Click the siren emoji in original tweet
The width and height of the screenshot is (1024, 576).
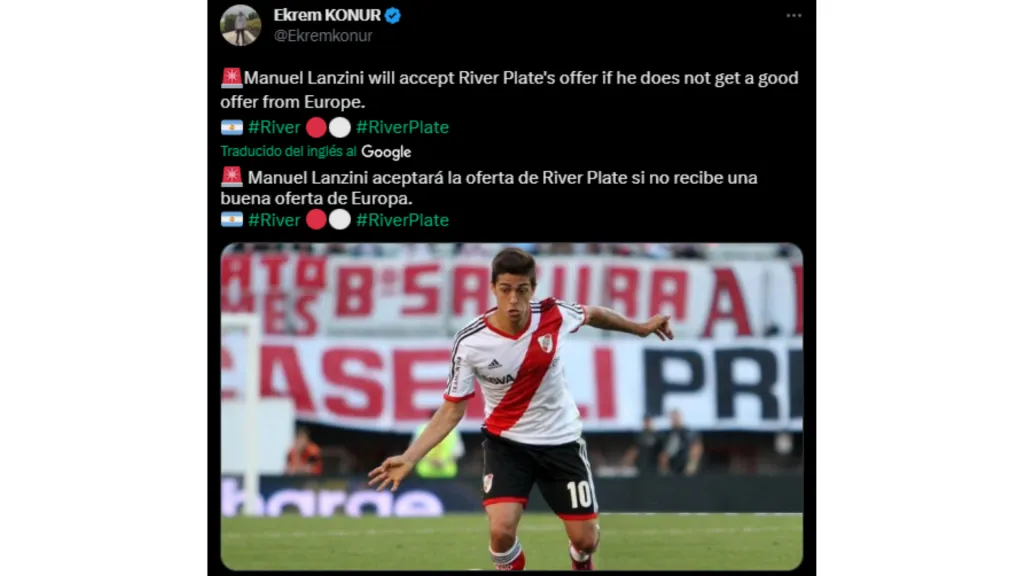coord(231,78)
